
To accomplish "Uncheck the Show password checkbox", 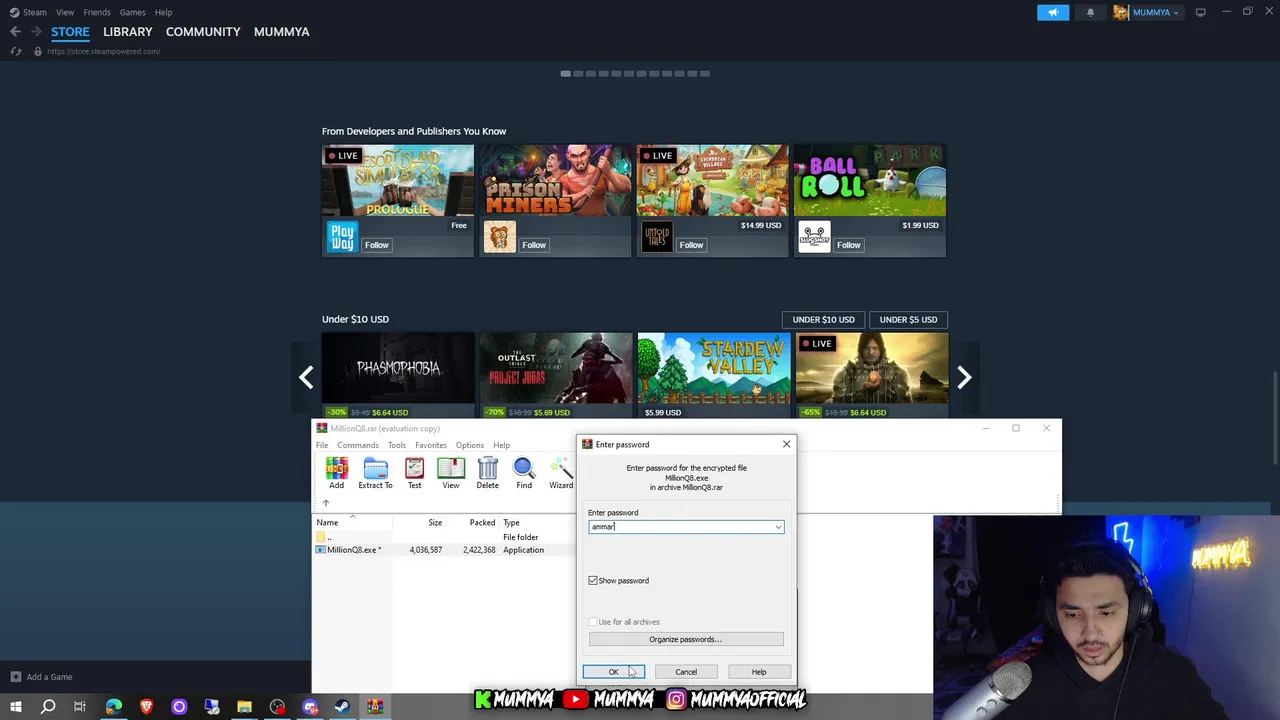I will point(593,581).
